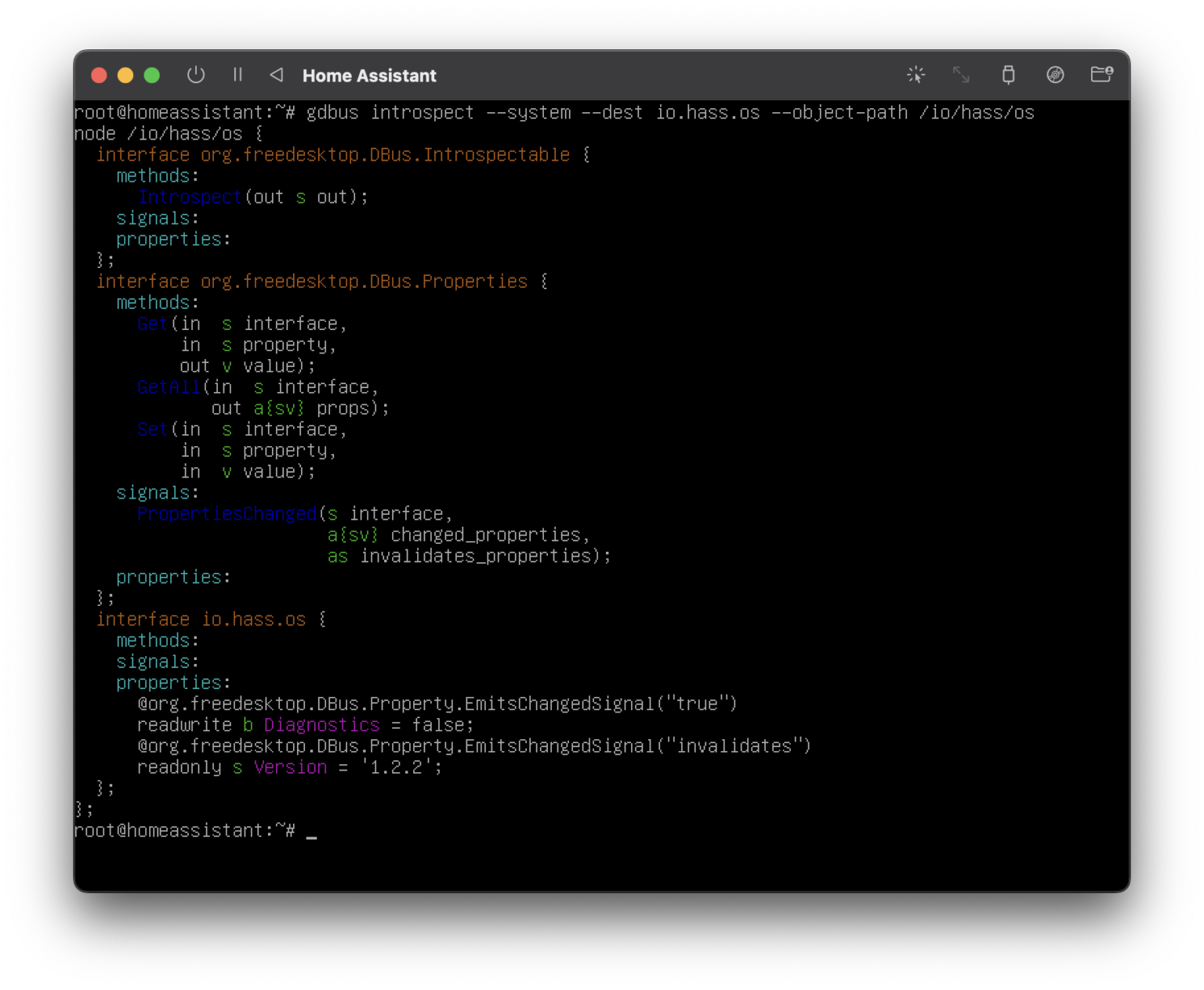This screenshot has width=1204, height=990.
Task: Open the removable disk drive options
Action: coord(1056,74)
